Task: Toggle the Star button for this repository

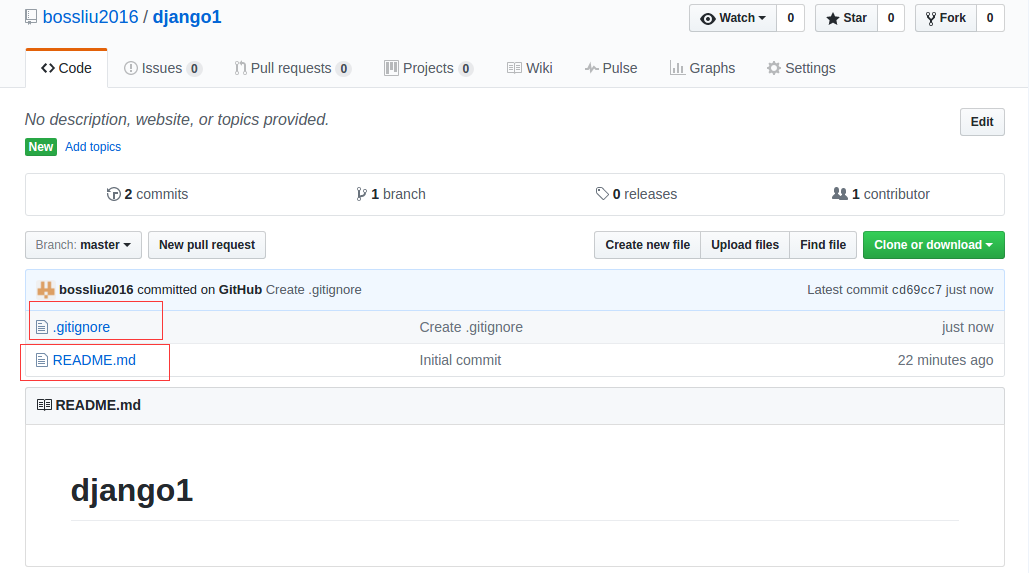Action: (846, 18)
